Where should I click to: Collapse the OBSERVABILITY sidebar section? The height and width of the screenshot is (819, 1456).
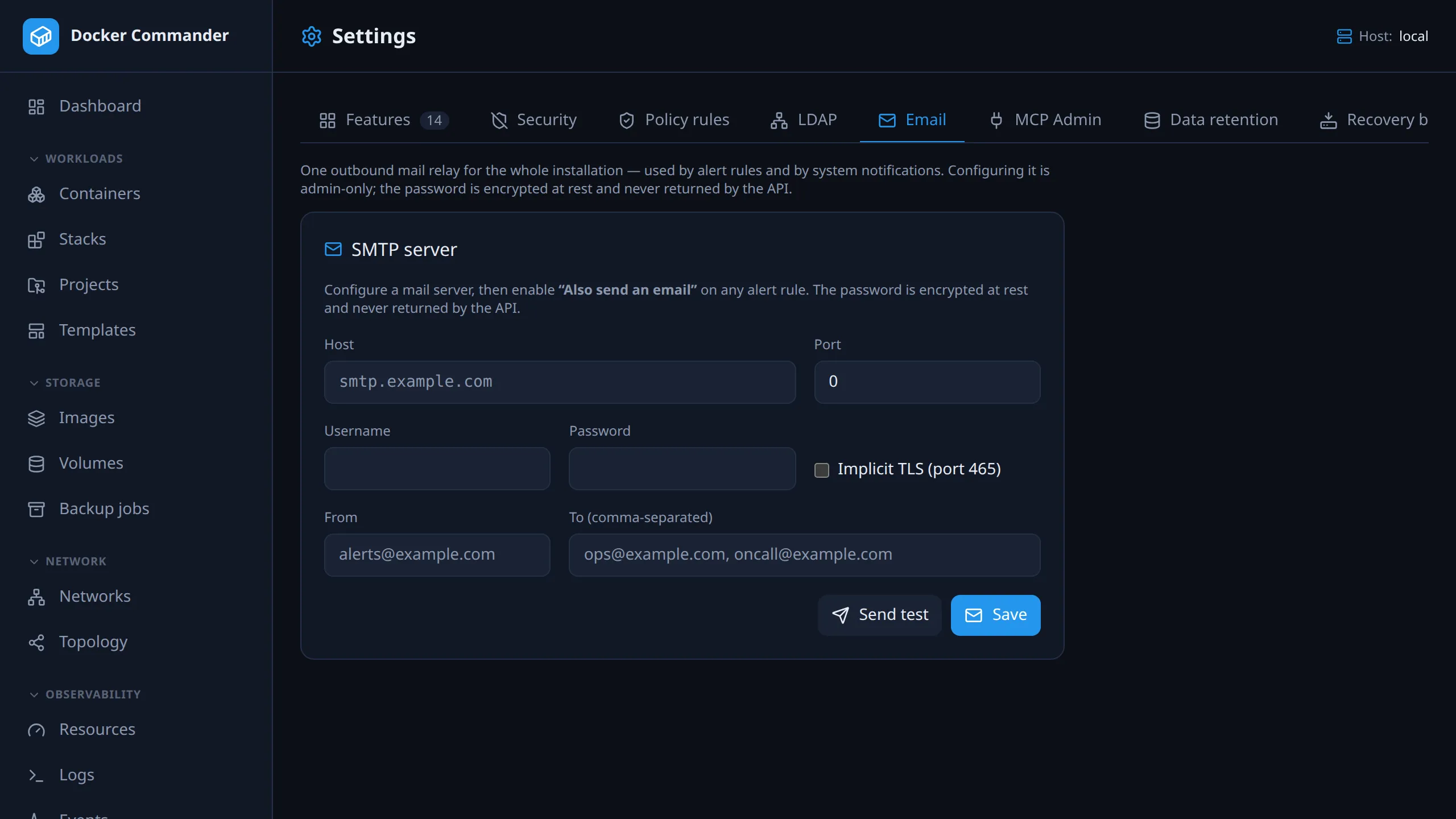(85, 694)
